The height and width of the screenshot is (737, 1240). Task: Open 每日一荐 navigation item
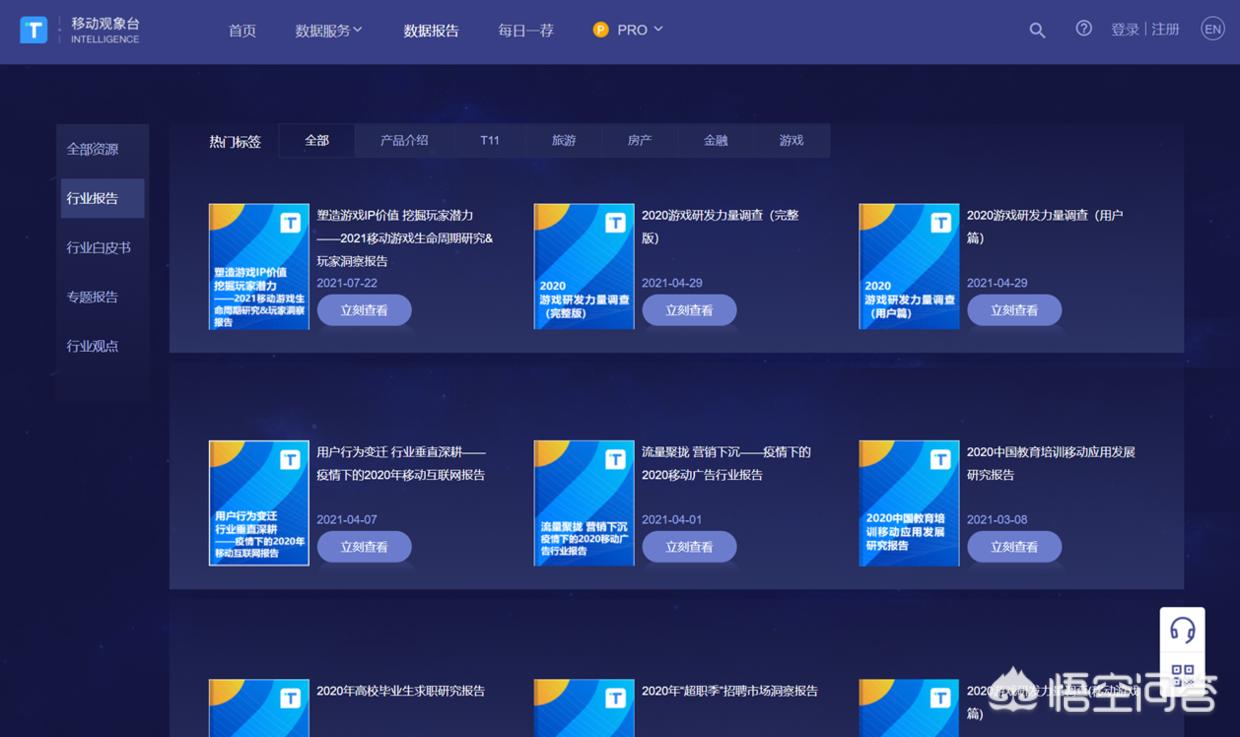tap(526, 30)
